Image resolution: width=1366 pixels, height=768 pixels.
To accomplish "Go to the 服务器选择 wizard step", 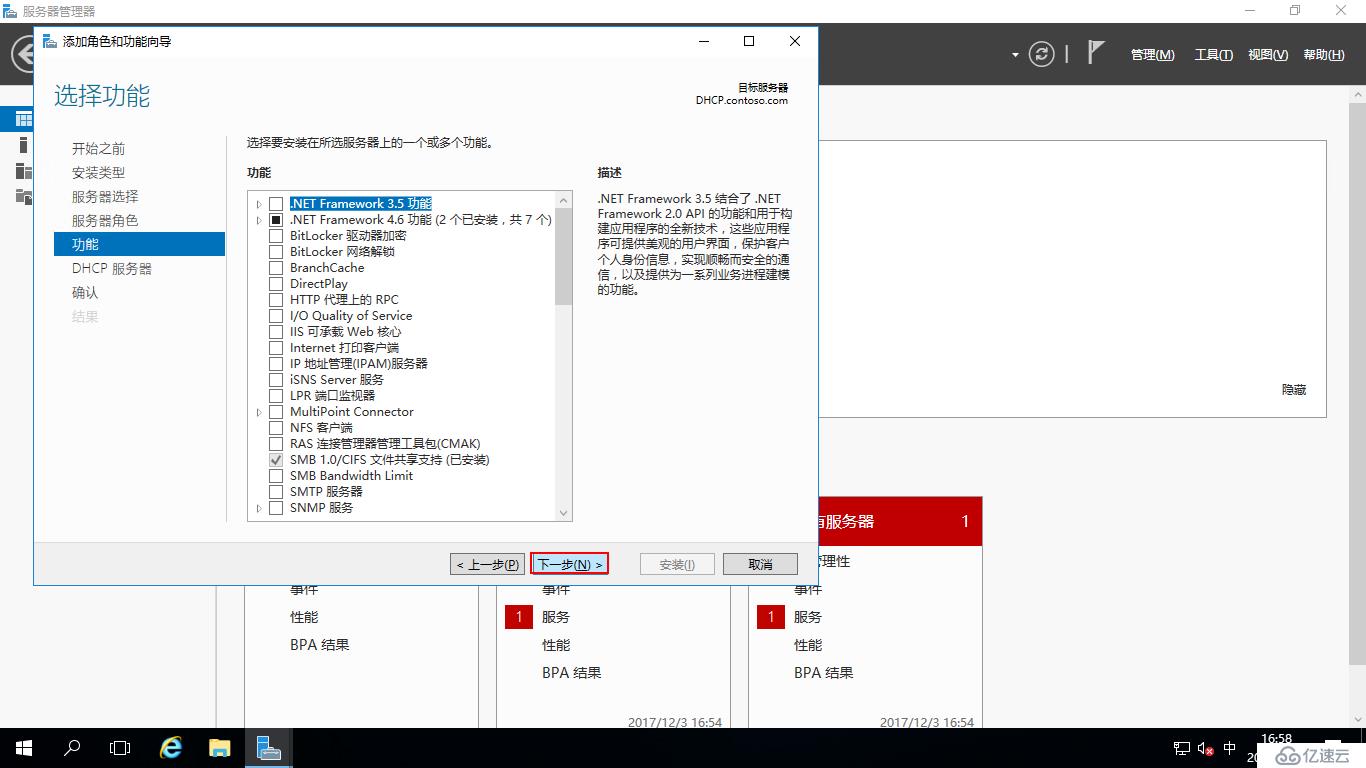I will coord(105,196).
